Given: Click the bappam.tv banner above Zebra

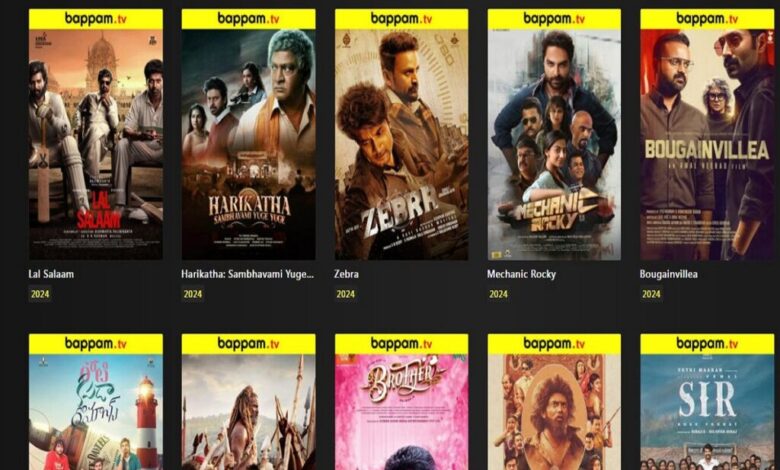Looking at the screenshot, I should click(x=401, y=19).
